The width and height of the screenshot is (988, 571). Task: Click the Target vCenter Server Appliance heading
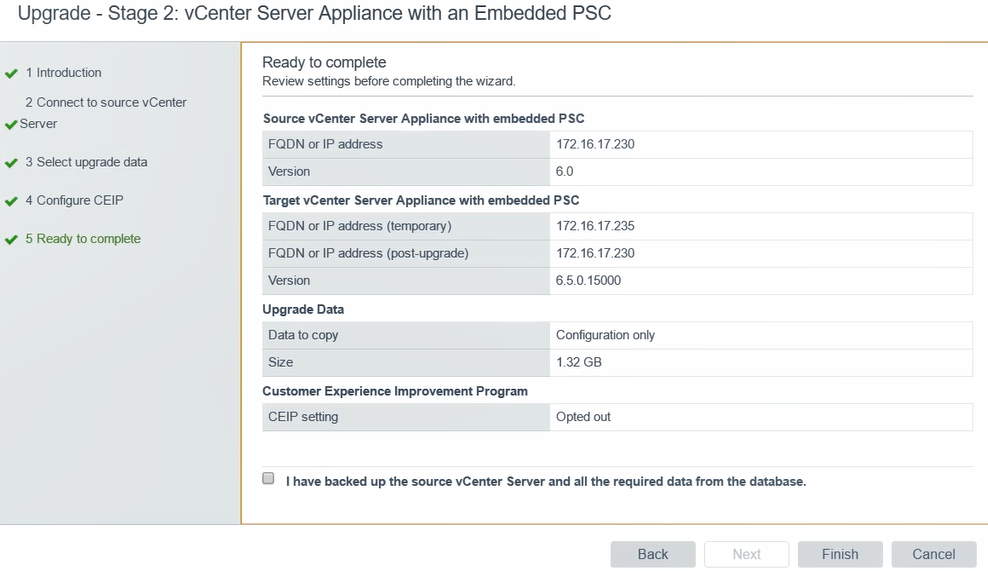[x=421, y=200]
